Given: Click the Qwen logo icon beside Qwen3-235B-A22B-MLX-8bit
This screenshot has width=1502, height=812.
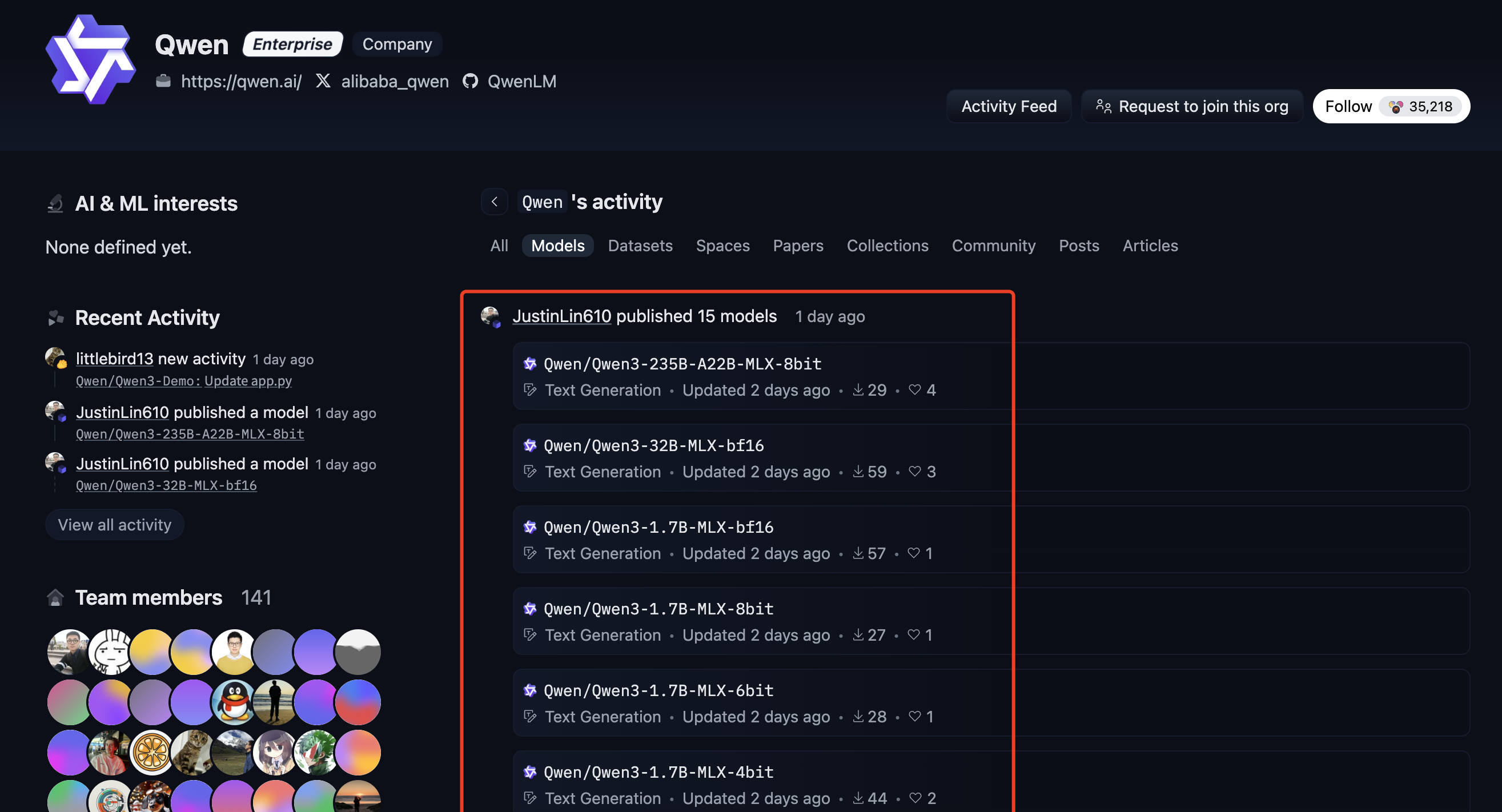Looking at the screenshot, I should pyautogui.click(x=530, y=364).
